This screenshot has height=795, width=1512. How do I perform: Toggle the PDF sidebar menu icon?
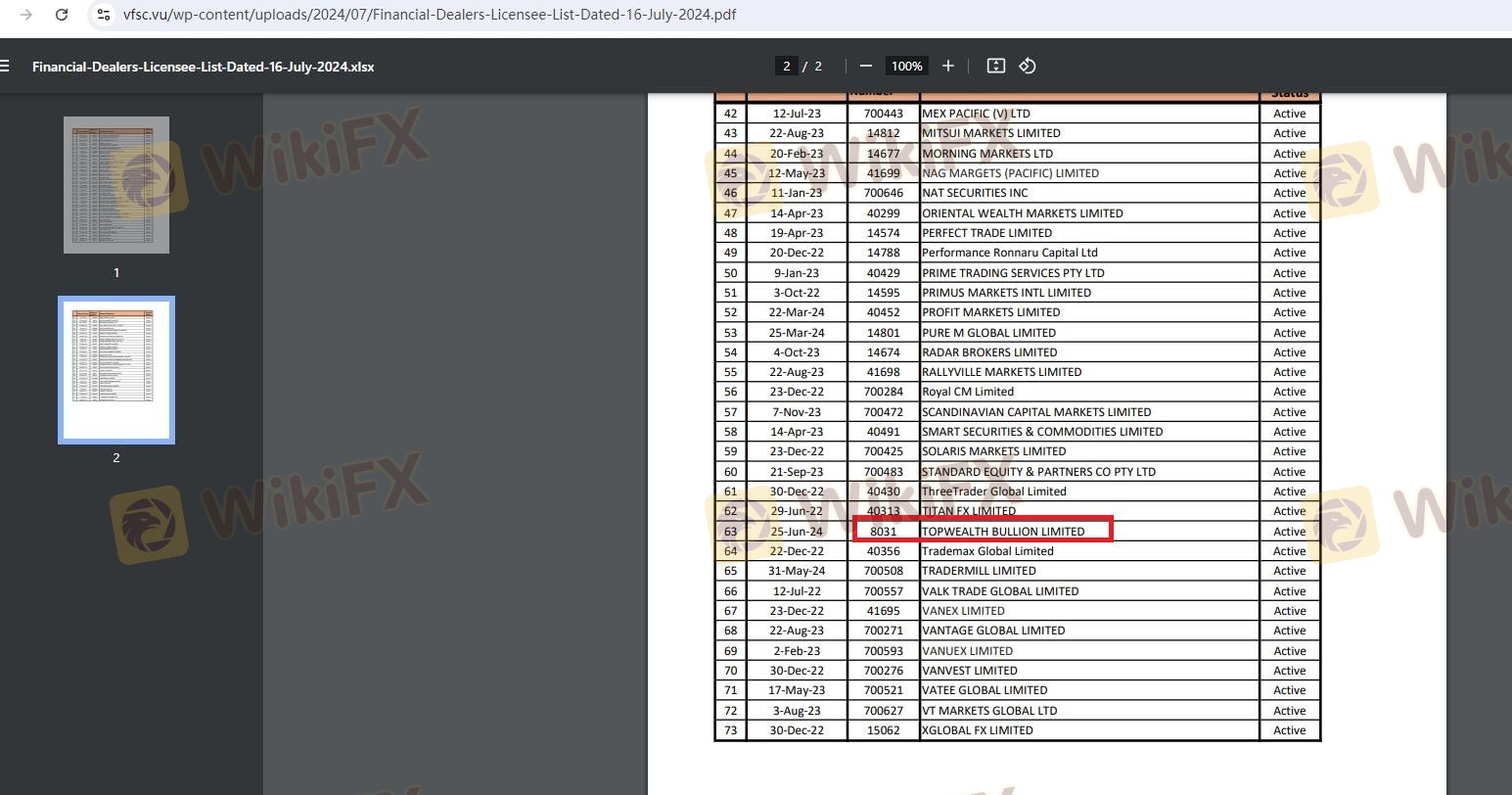(5, 67)
